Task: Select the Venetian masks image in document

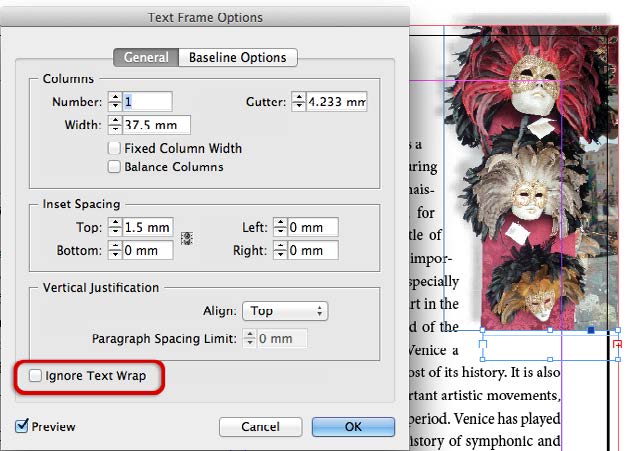Action: 534,177
